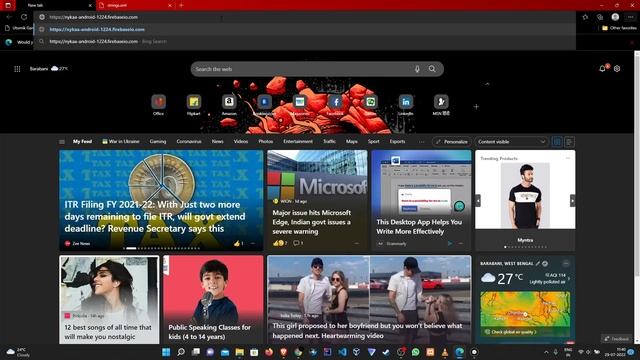
Task: Open the collections icon in toolbar
Action: tap(600, 17)
